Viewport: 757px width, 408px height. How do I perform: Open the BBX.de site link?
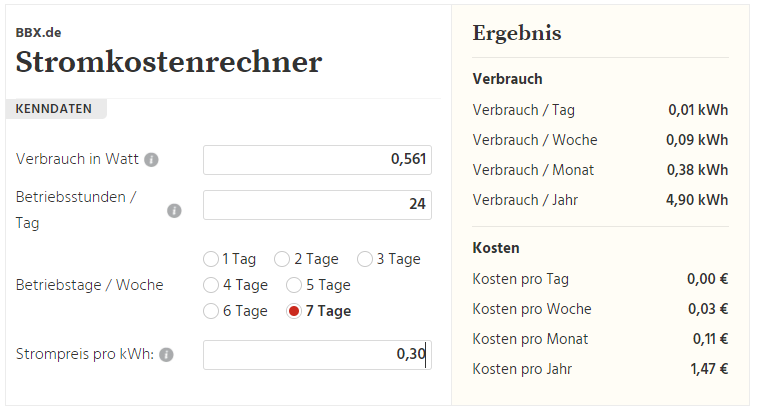tap(39, 33)
